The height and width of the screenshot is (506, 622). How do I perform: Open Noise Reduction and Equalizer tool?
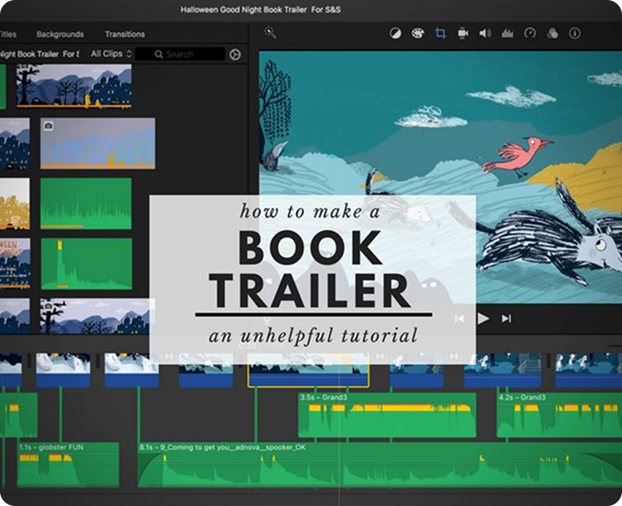tap(507, 33)
